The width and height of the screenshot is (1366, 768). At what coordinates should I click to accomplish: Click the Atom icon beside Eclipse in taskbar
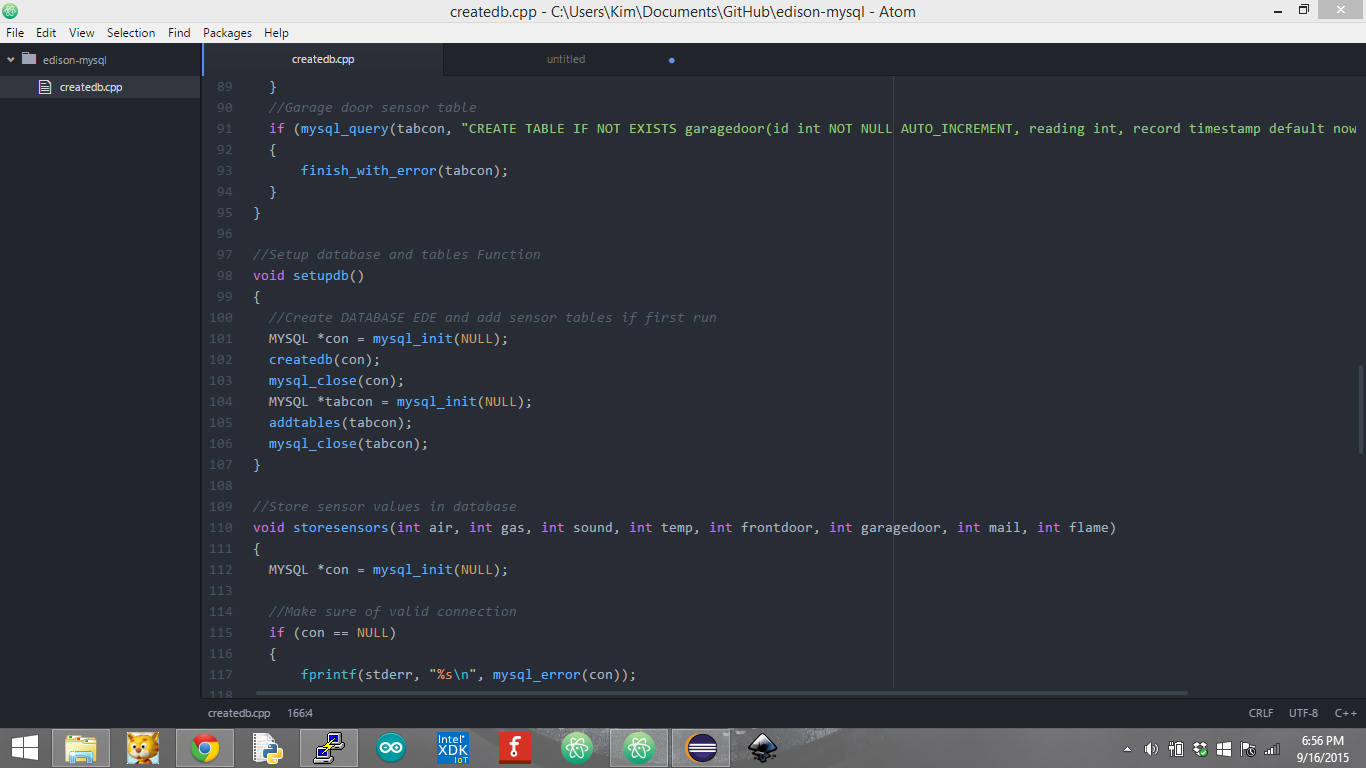639,748
